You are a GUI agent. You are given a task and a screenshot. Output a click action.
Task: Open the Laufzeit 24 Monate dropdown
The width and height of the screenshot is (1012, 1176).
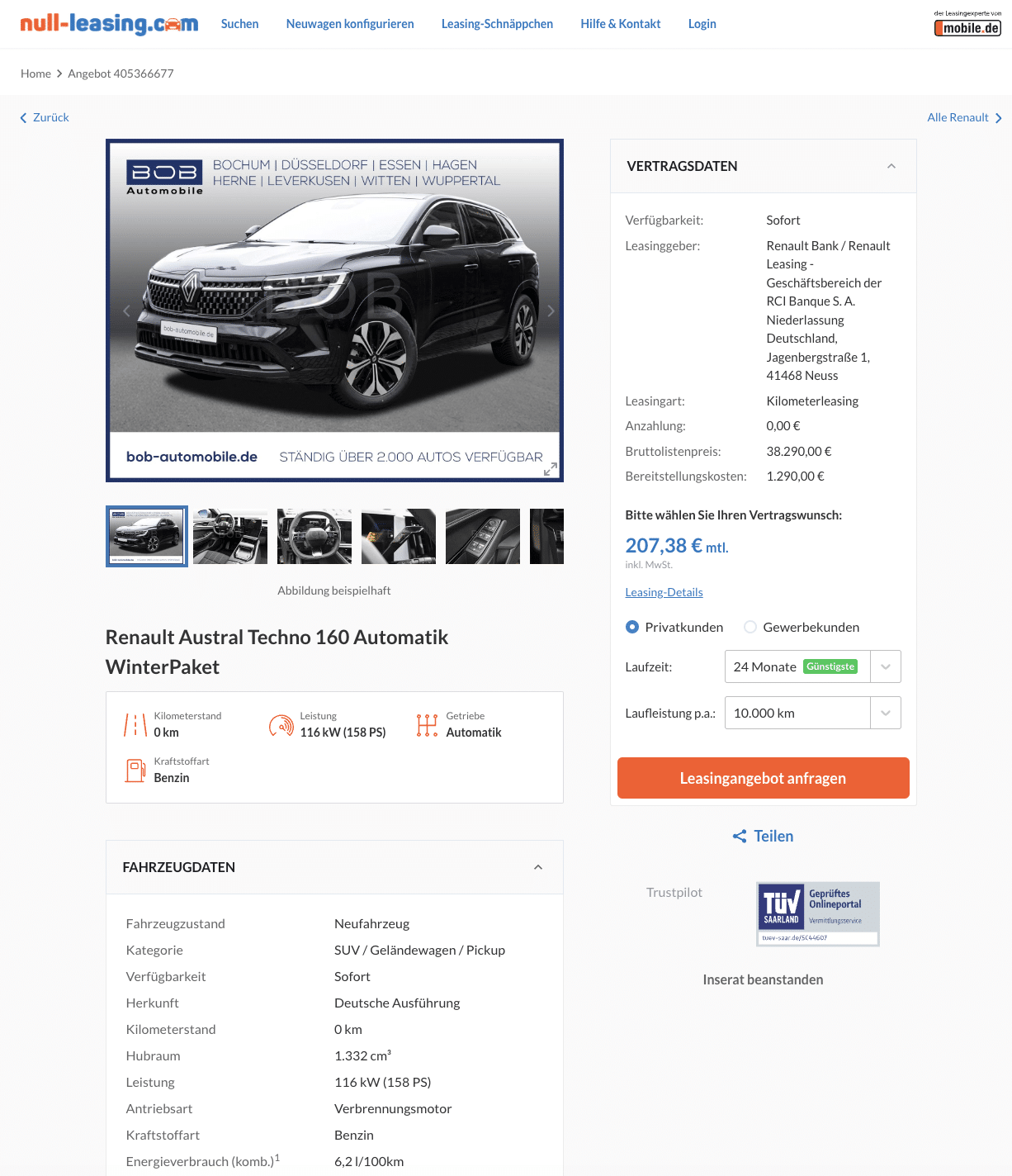point(812,666)
